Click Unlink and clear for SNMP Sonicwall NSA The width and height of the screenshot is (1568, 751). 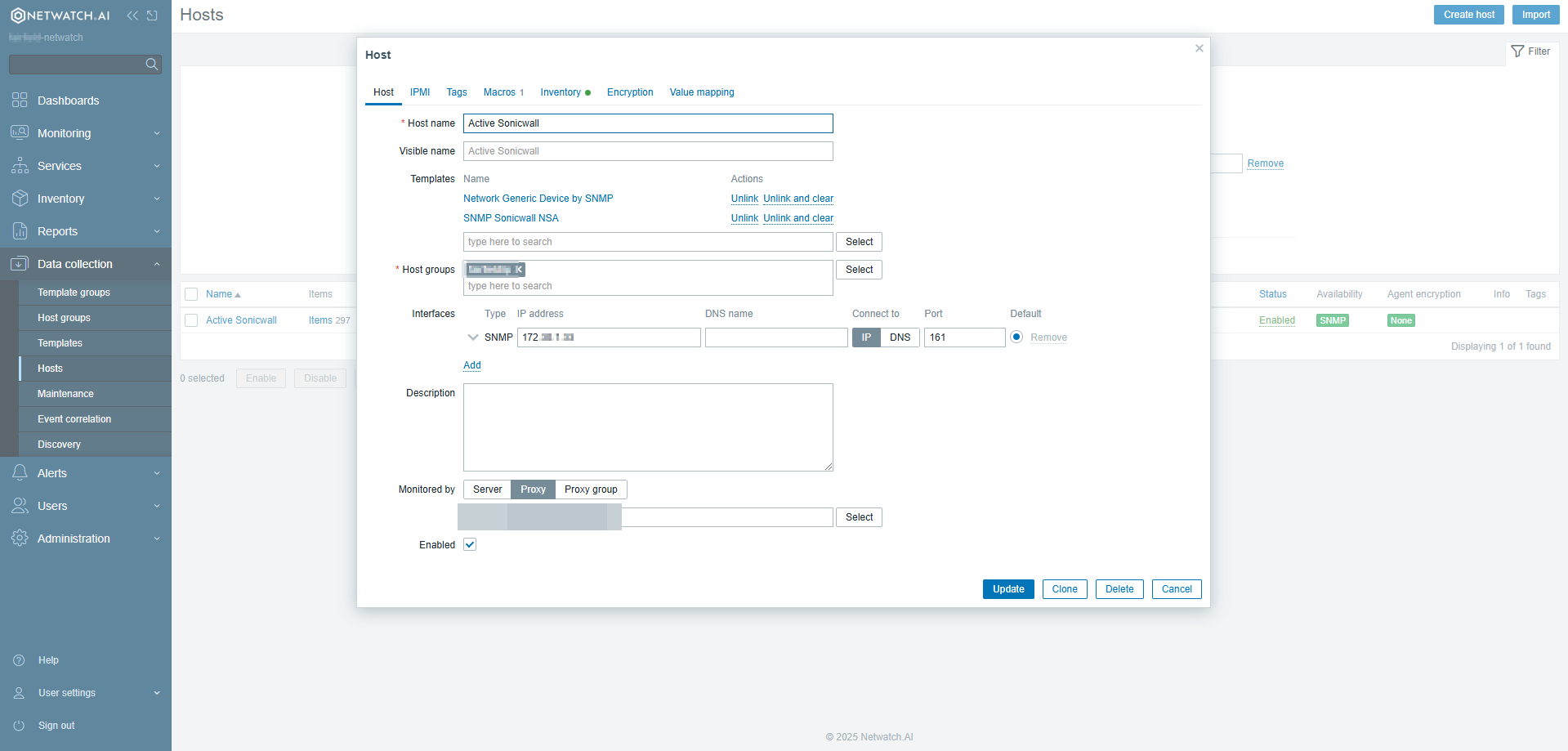(x=798, y=218)
